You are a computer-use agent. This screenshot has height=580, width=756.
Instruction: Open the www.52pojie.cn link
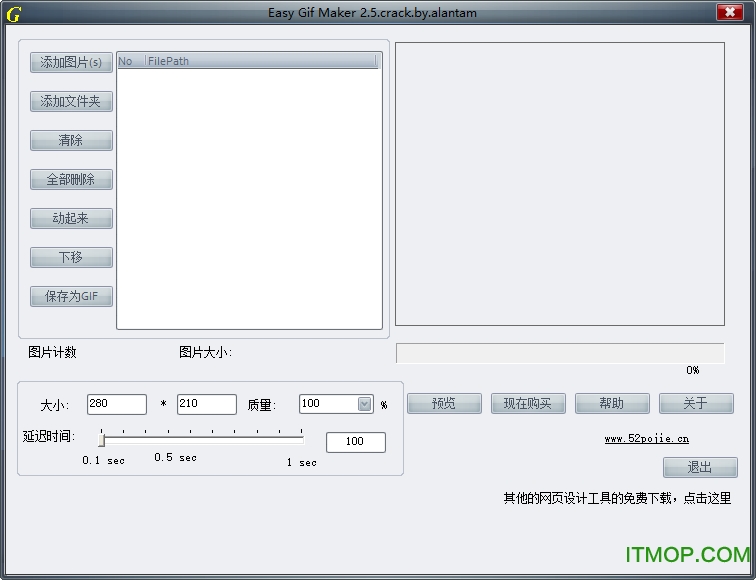coord(647,439)
